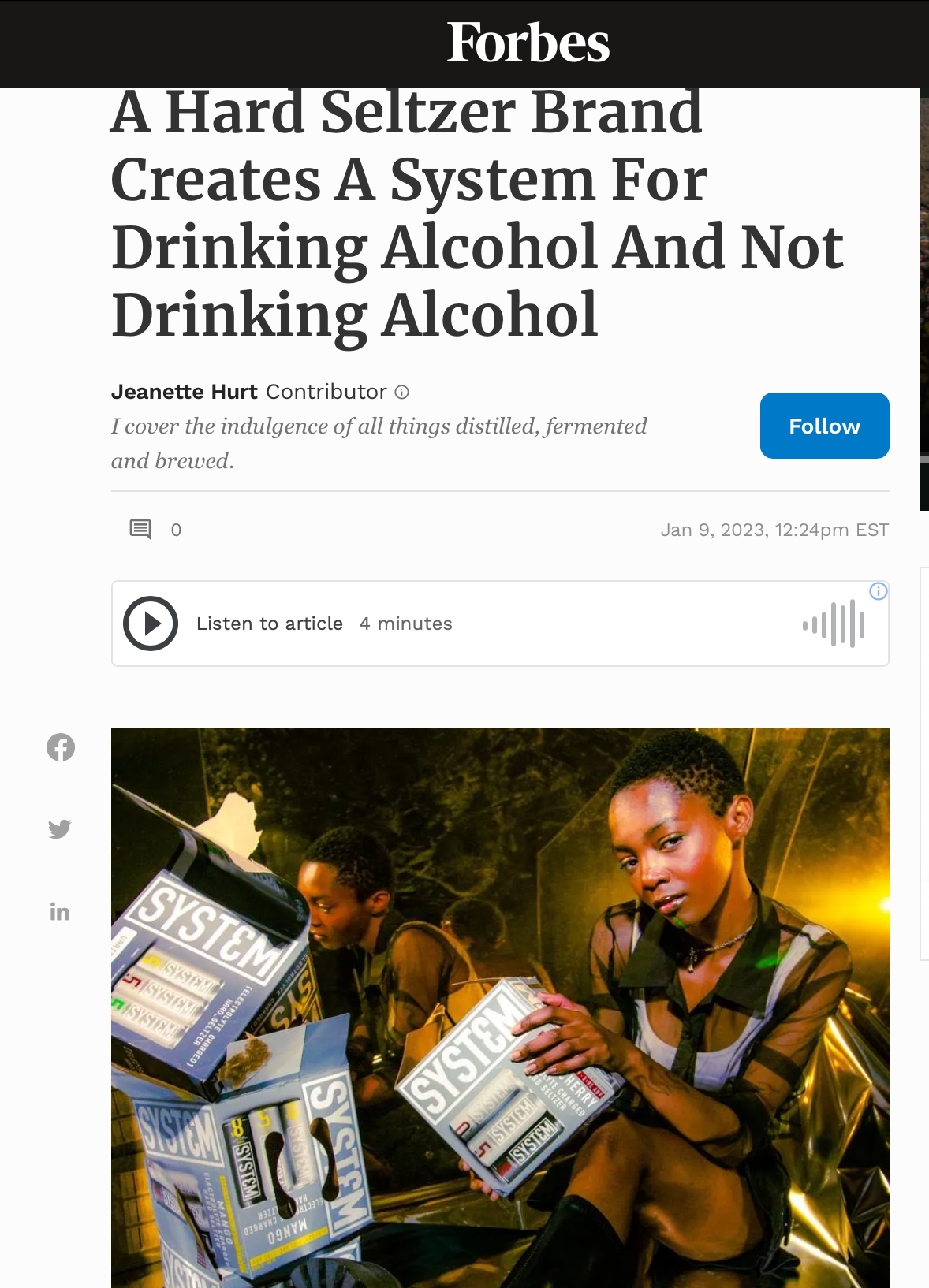Share article on LinkedIn icon

click(60, 912)
